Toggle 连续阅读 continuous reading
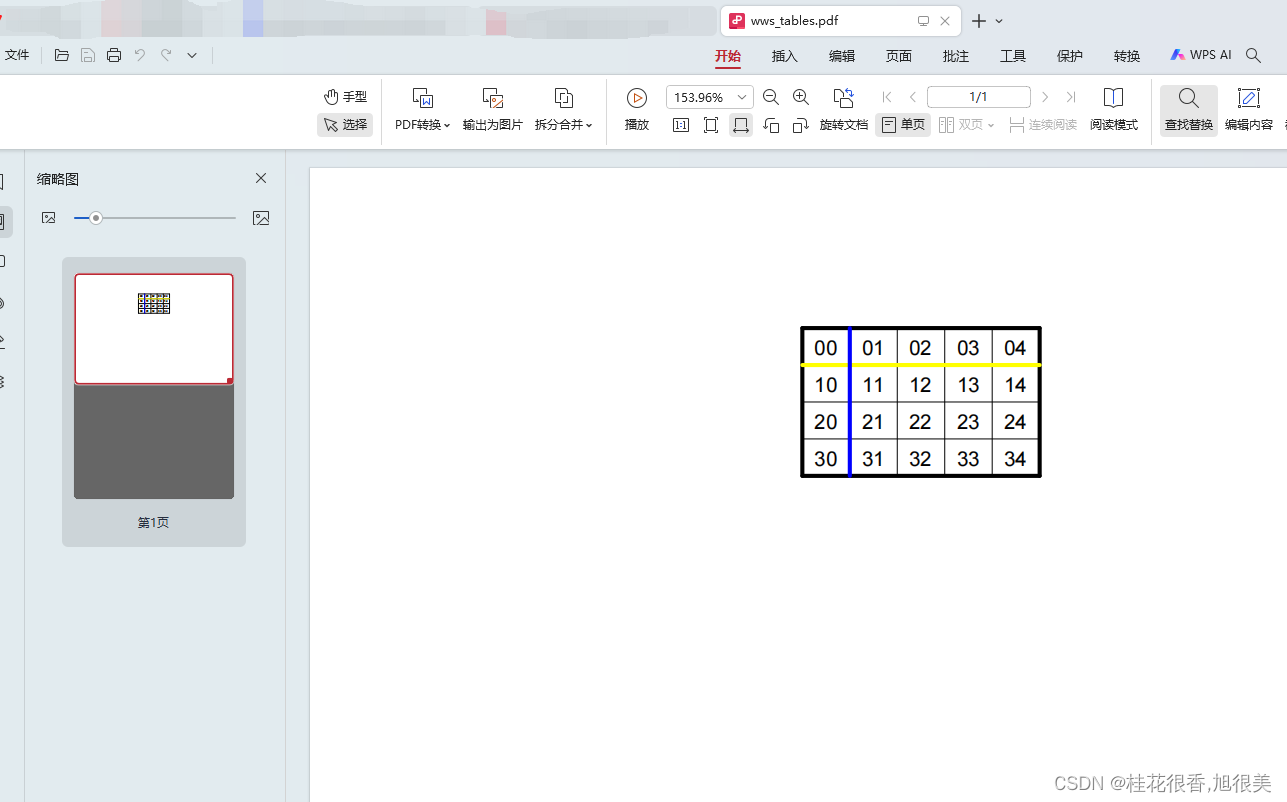The height and width of the screenshot is (802, 1287). pyautogui.click(x=1043, y=125)
